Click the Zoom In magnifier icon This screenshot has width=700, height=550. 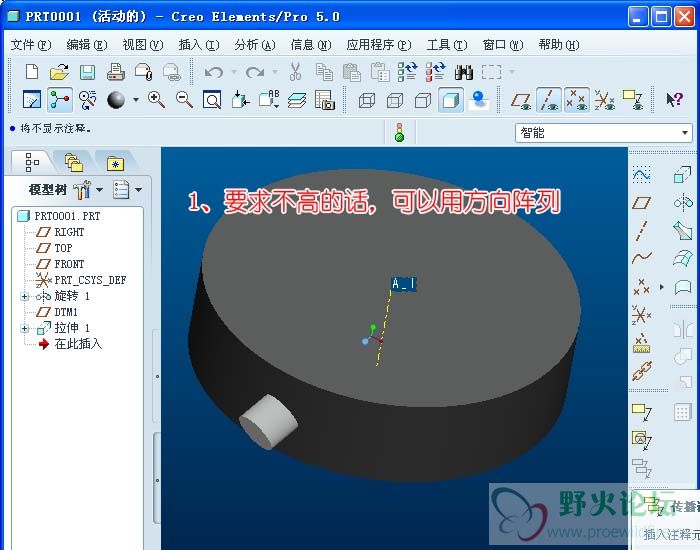pyautogui.click(x=157, y=100)
